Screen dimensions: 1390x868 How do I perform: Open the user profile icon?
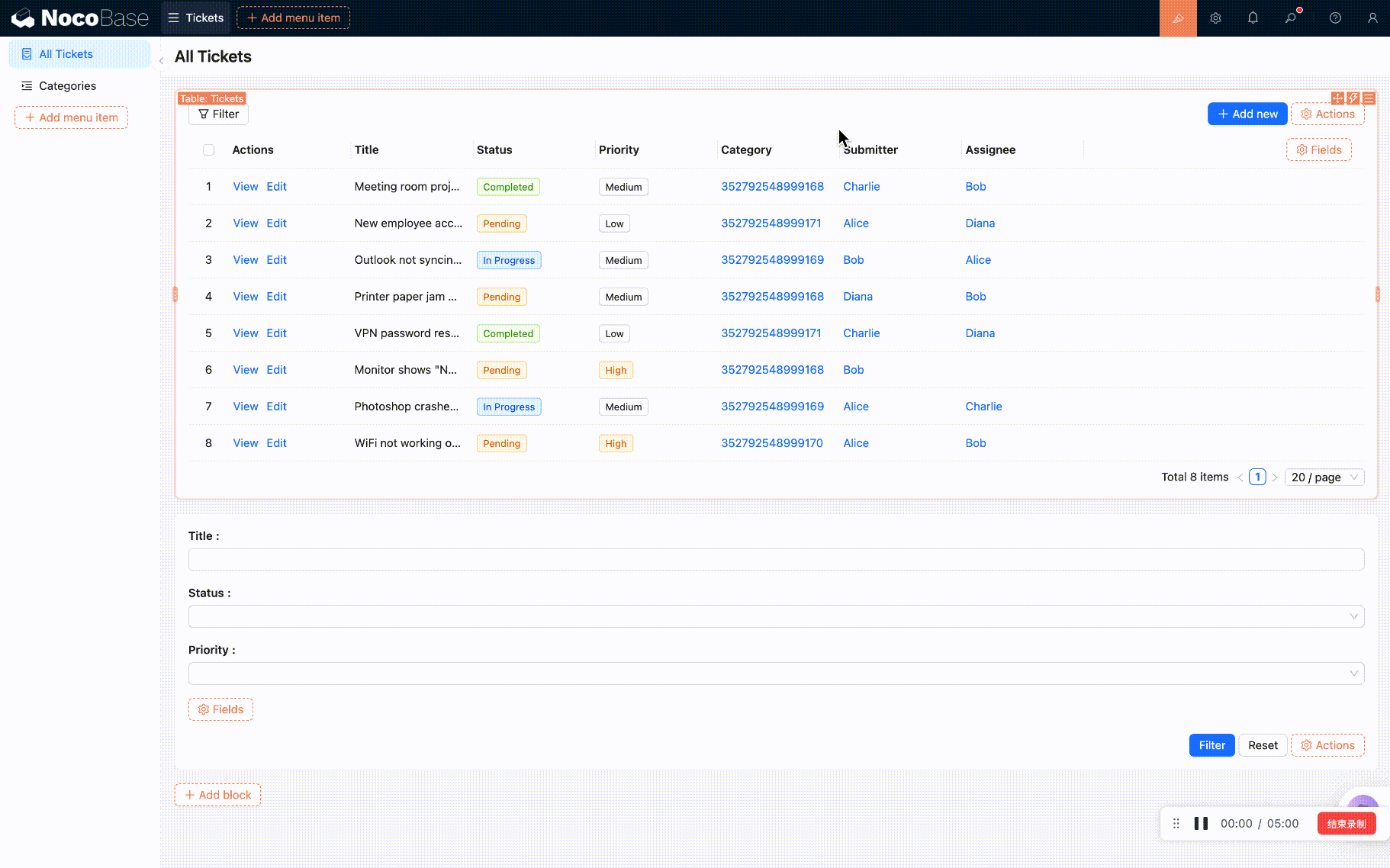pos(1372,18)
